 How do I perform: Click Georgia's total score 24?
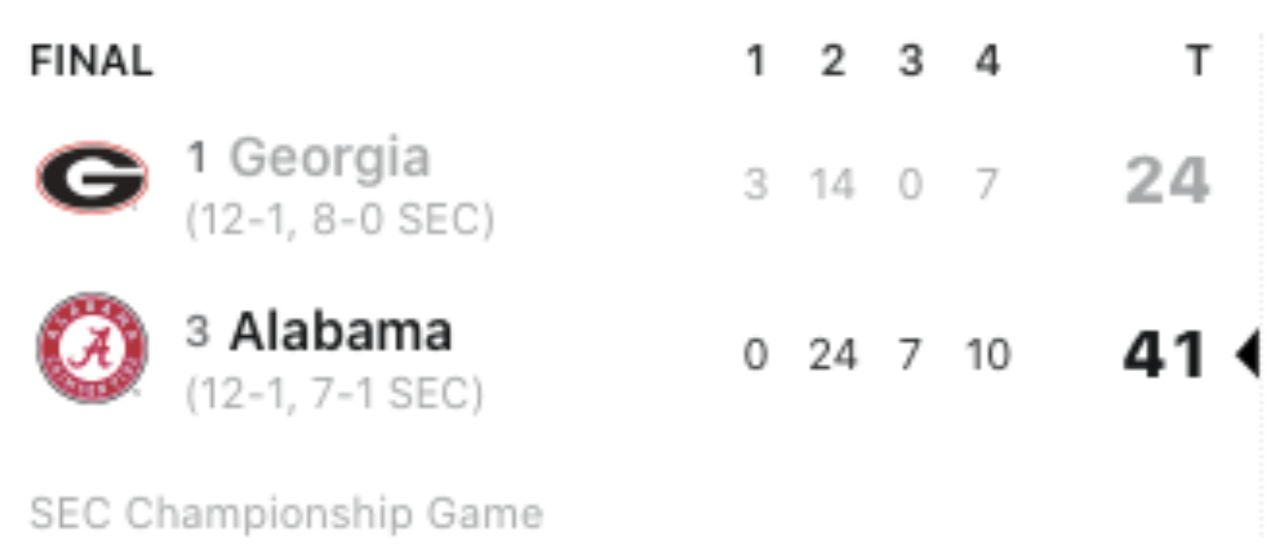(x=1167, y=182)
